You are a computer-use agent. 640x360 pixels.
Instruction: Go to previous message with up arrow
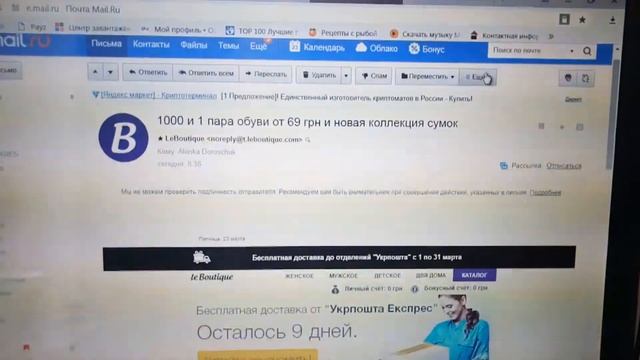click(x=95, y=72)
